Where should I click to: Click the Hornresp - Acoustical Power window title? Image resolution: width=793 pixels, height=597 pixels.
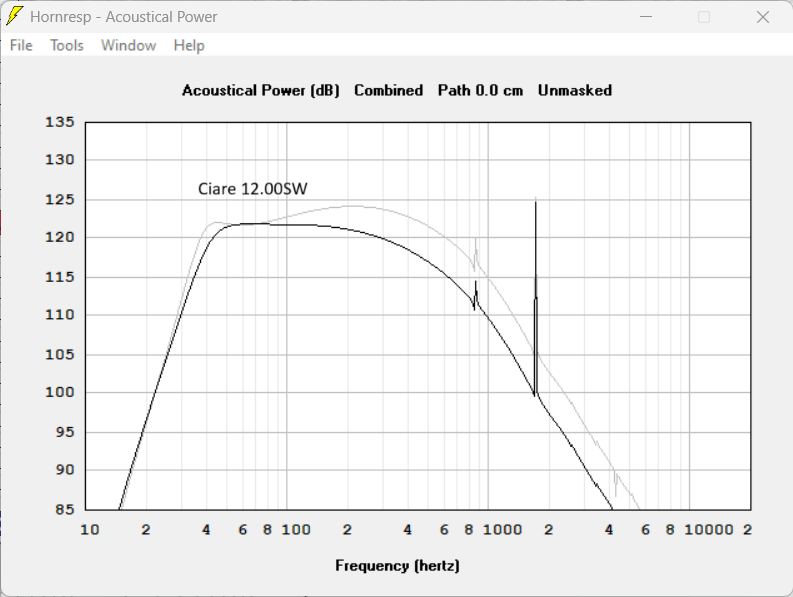[x=123, y=17]
